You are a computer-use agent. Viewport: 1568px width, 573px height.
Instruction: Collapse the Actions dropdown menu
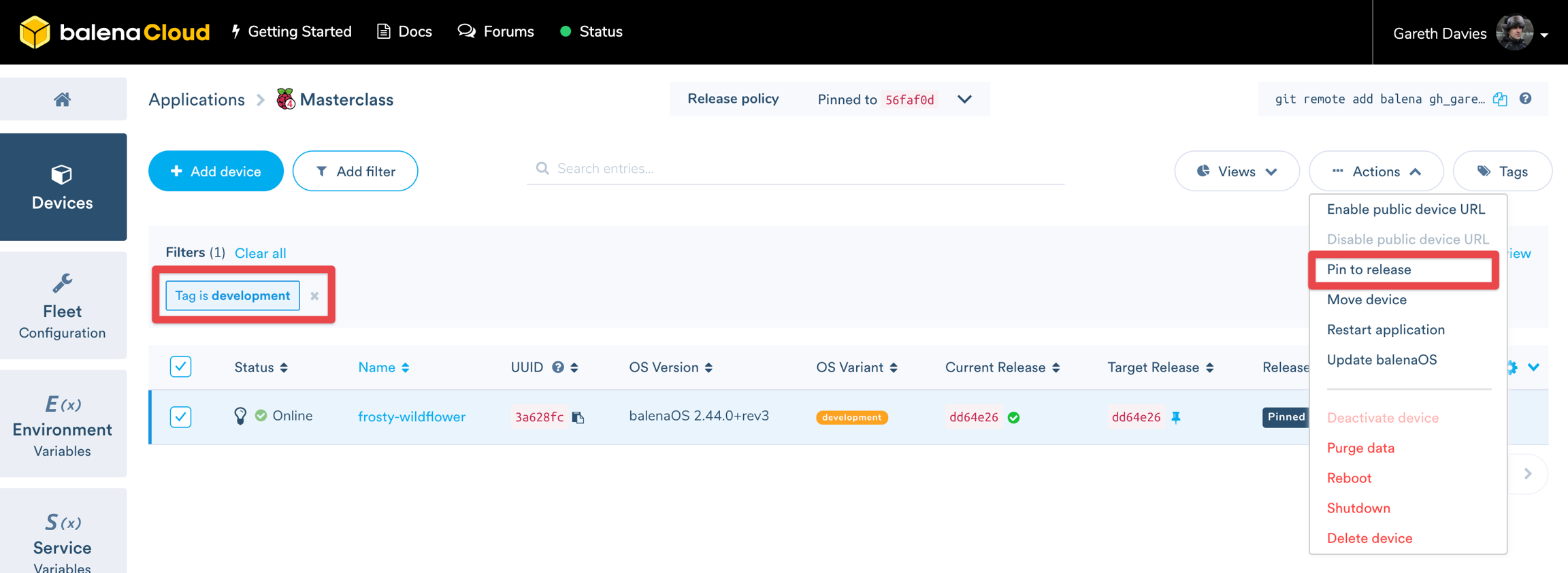click(x=1375, y=171)
